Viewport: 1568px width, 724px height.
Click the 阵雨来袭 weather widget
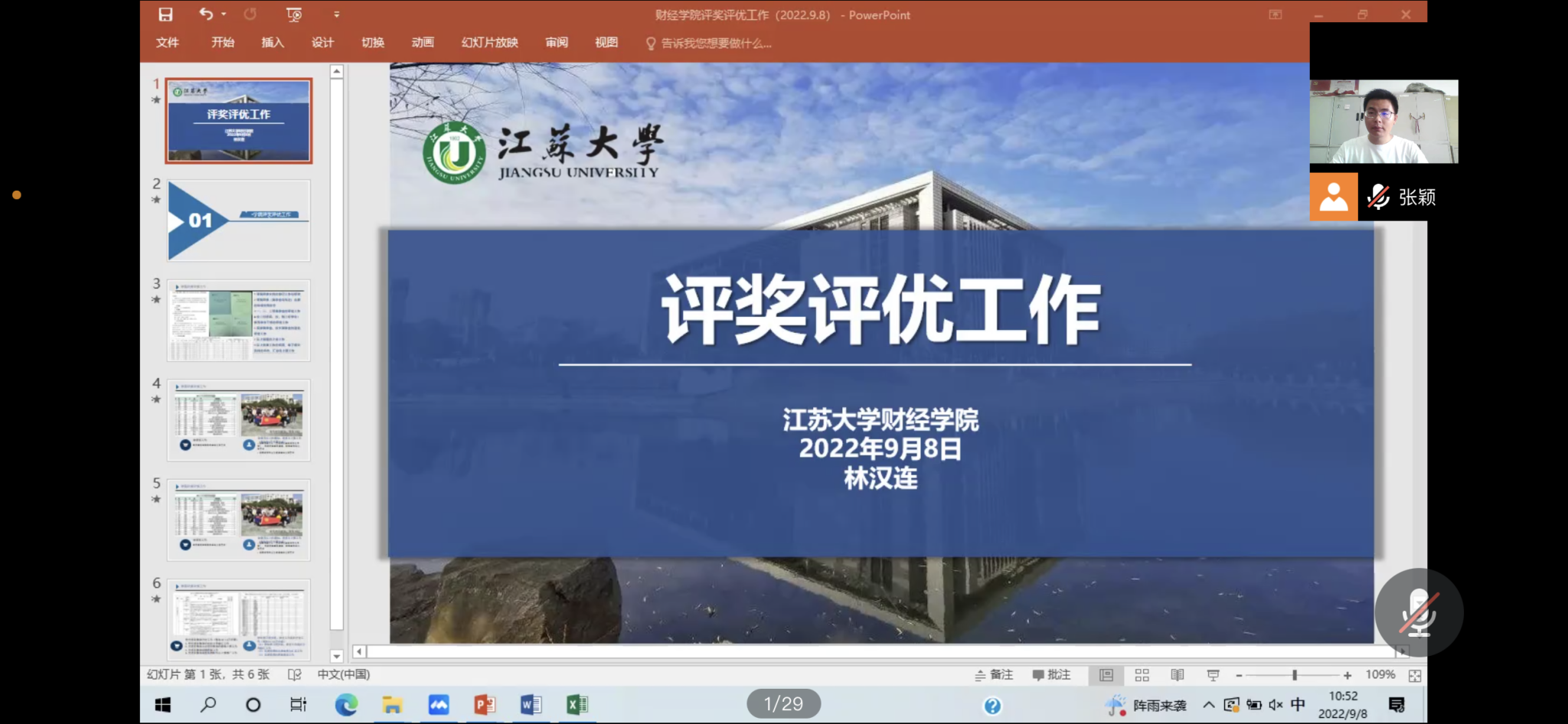click(1146, 705)
